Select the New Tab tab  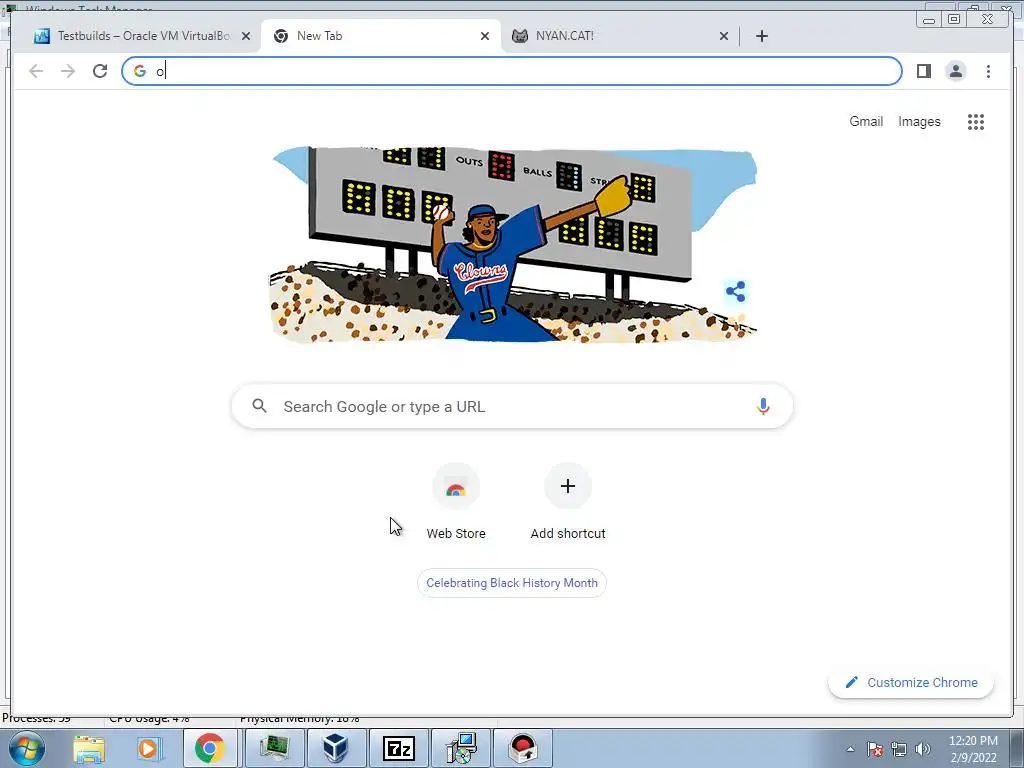click(380, 36)
